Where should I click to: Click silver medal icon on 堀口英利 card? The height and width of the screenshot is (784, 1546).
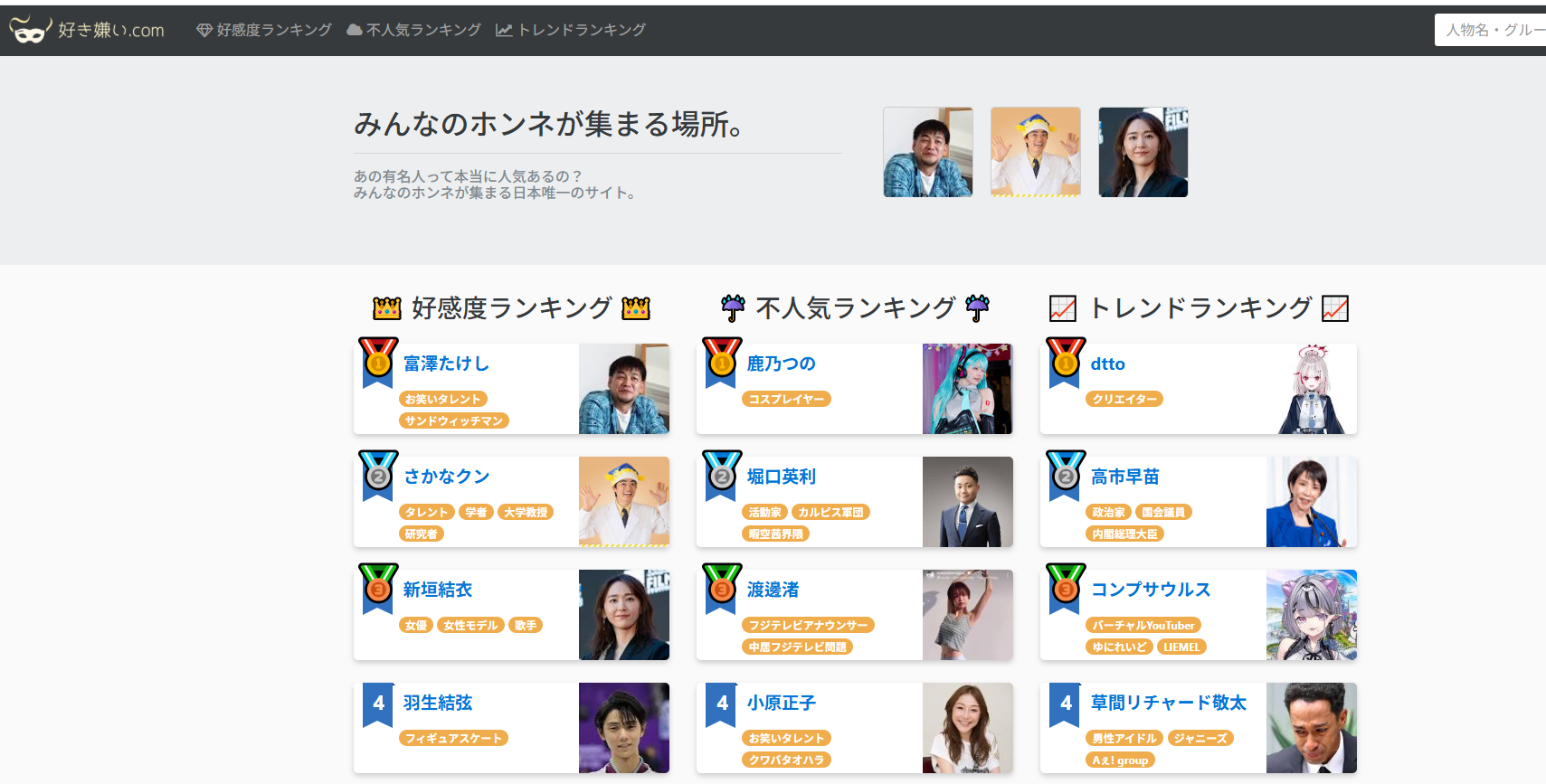(722, 475)
